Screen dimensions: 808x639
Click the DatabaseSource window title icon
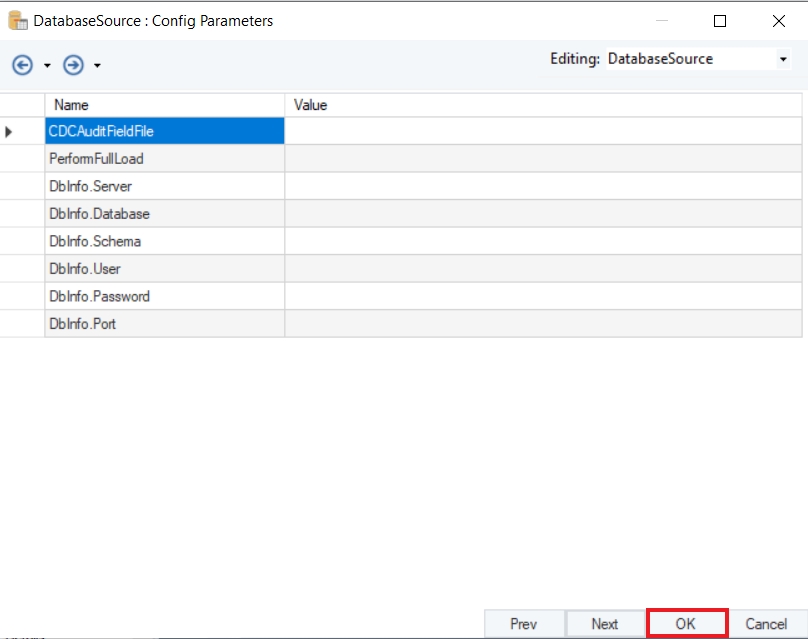pyautogui.click(x=18, y=20)
